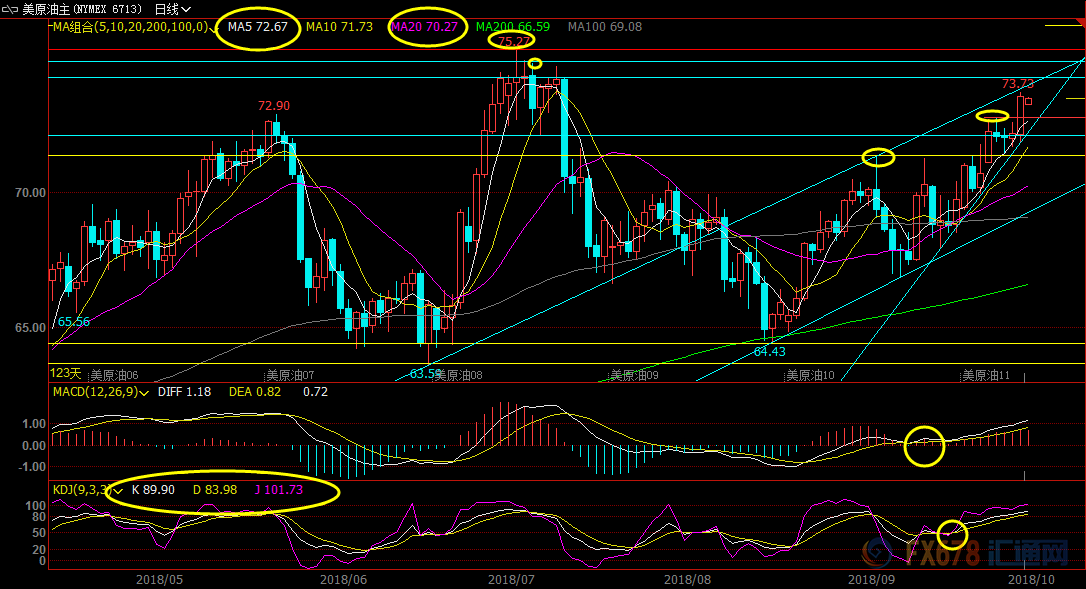Click the 123天 period label

(66, 372)
